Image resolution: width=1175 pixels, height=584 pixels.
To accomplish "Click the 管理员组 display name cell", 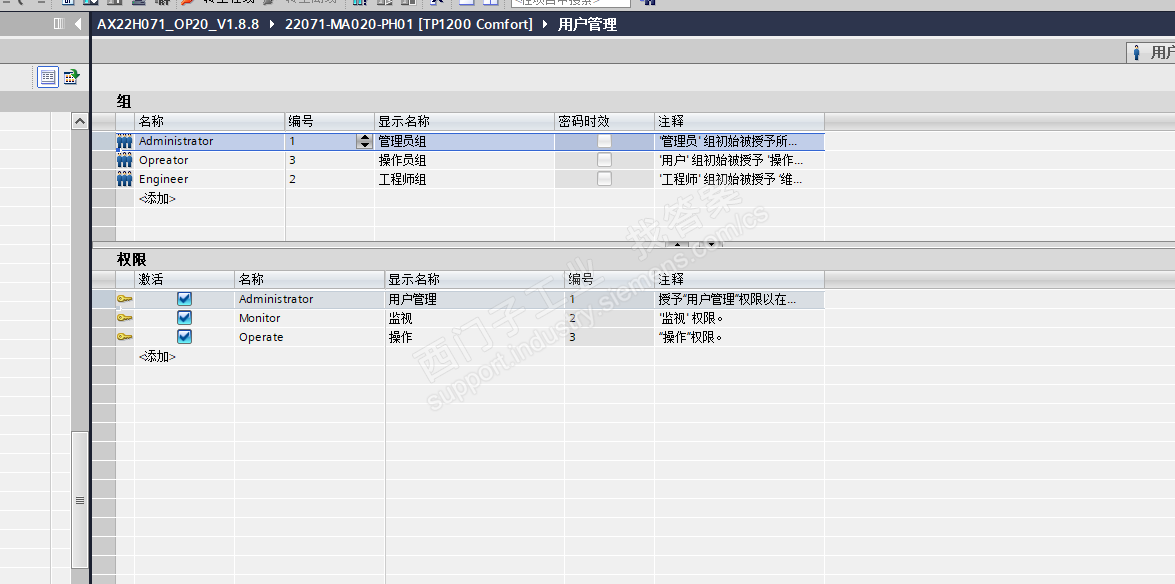I will [465, 141].
